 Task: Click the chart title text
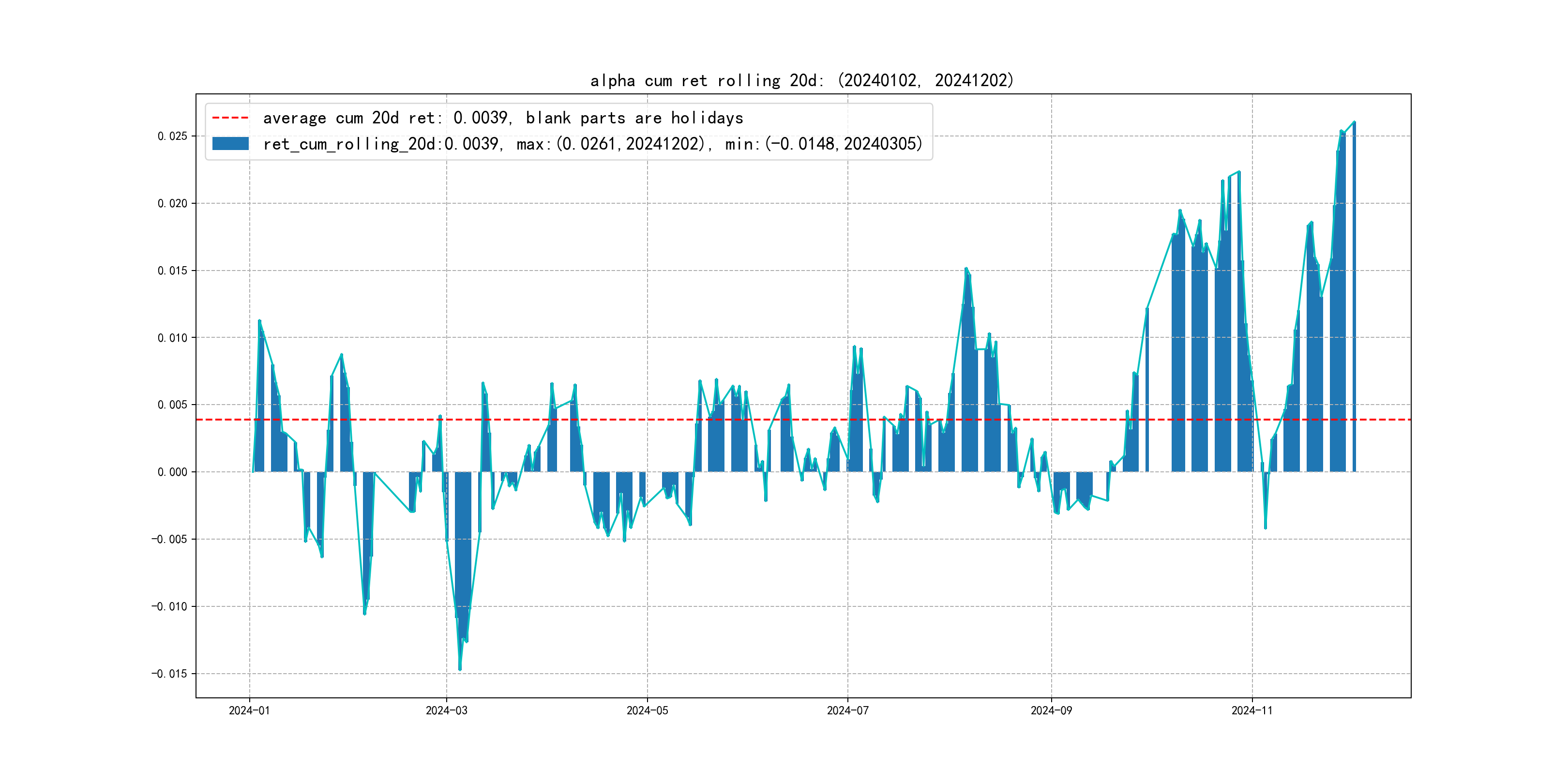(801, 80)
